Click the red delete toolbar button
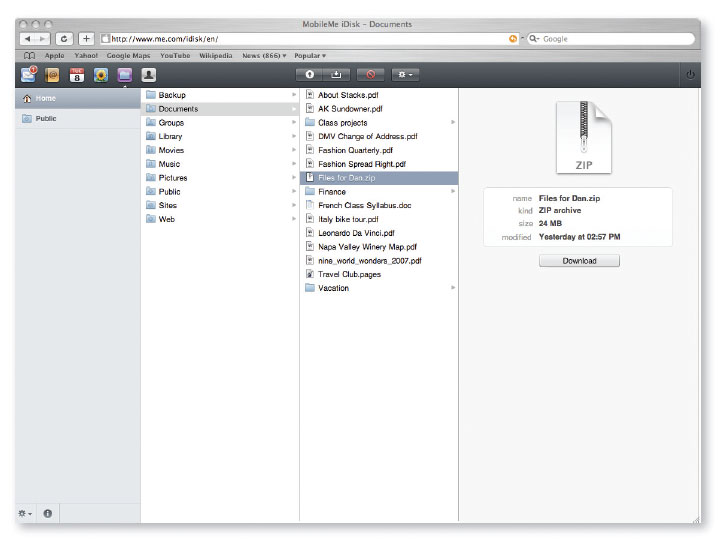Image resolution: width=722 pixels, height=544 pixels. pos(371,75)
